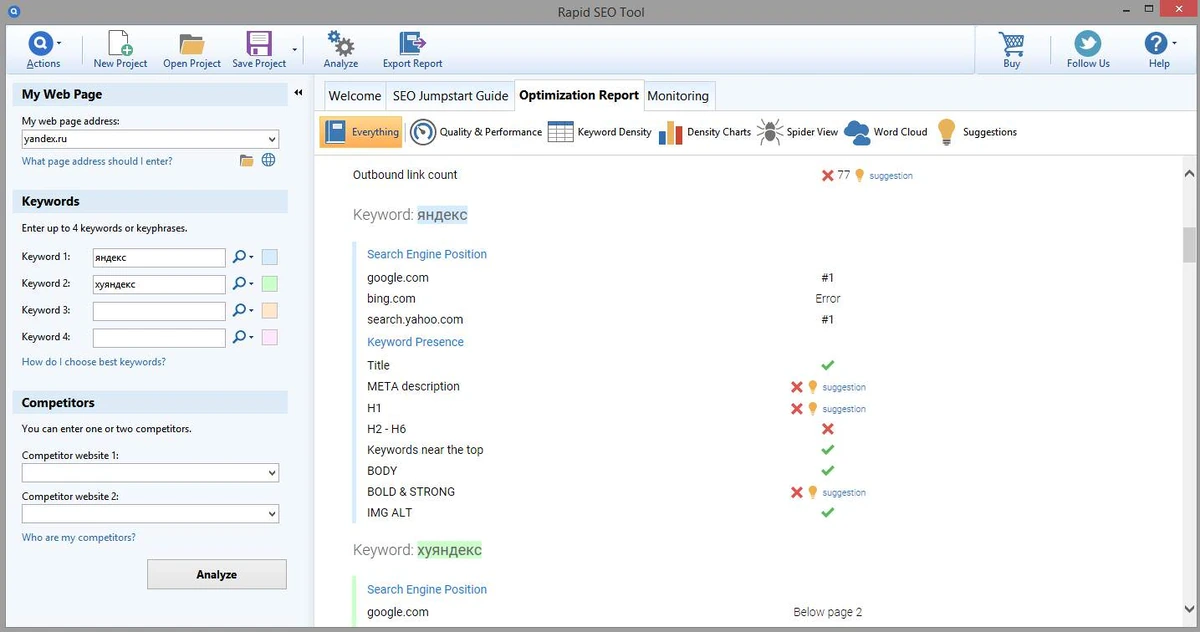
Task: Click lightbulb icon in Outbound link count row
Action: coord(860,175)
